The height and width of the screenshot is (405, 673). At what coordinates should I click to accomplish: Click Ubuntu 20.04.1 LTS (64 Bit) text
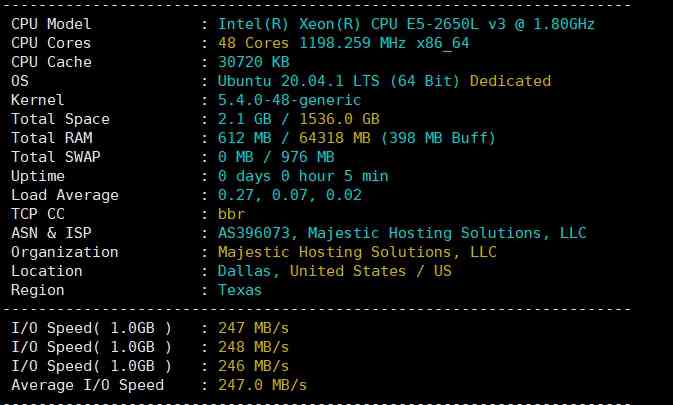[x=338, y=81]
